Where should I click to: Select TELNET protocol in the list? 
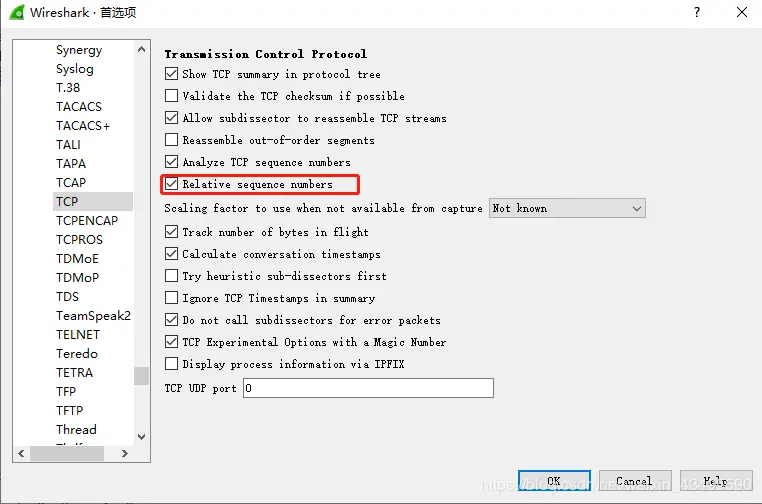pyautogui.click(x=78, y=334)
